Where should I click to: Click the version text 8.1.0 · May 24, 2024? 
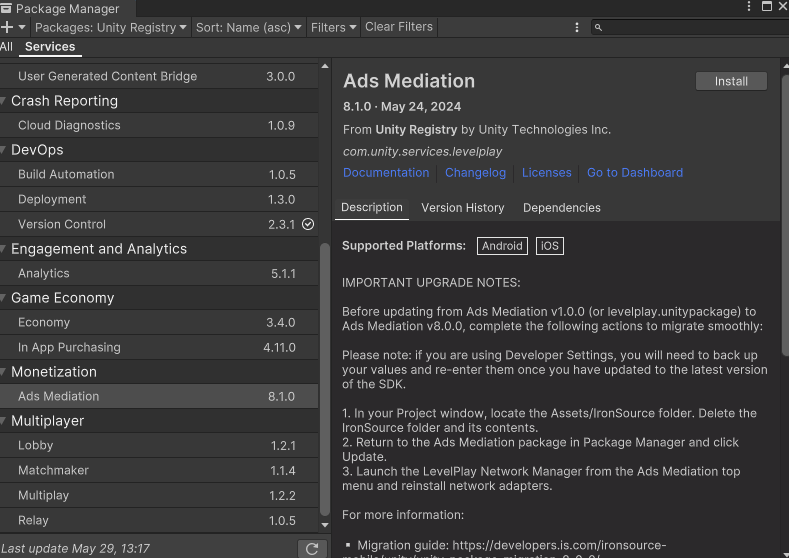[x=402, y=107]
